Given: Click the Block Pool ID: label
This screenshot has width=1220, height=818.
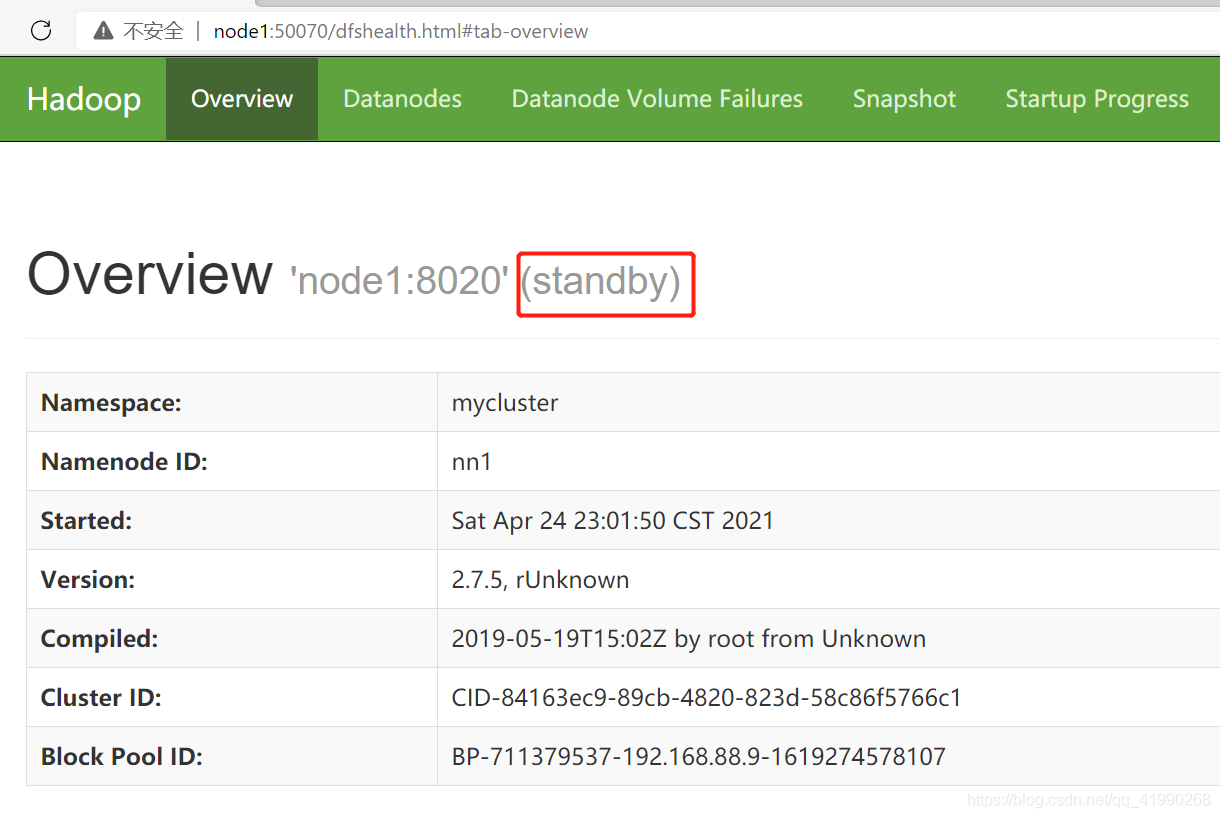Looking at the screenshot, I should tap(122, 757).
